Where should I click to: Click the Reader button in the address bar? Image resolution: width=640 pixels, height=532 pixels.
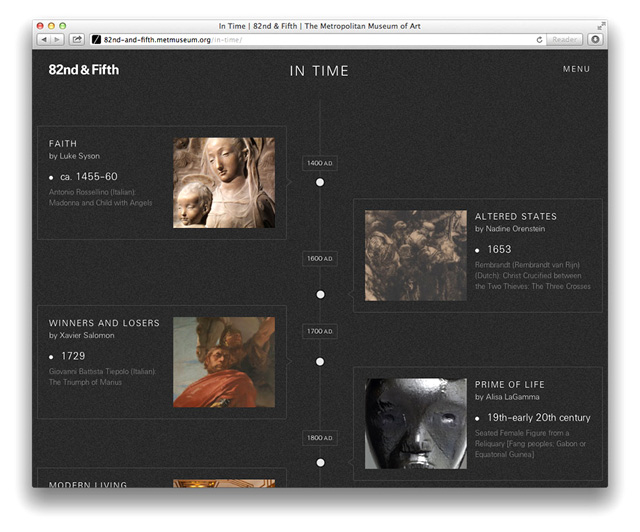565,39
